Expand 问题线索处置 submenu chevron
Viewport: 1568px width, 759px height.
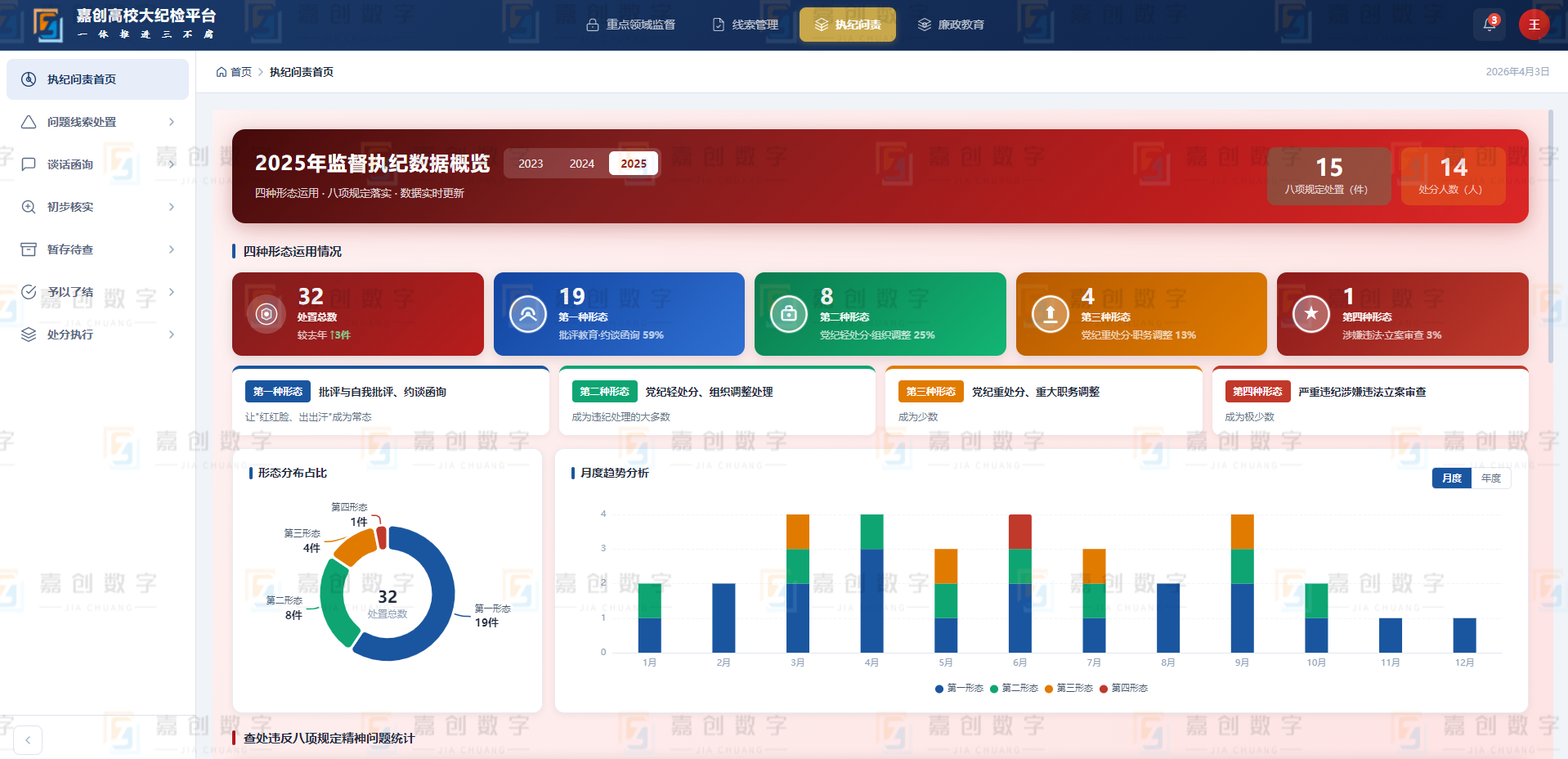[172, 122]
